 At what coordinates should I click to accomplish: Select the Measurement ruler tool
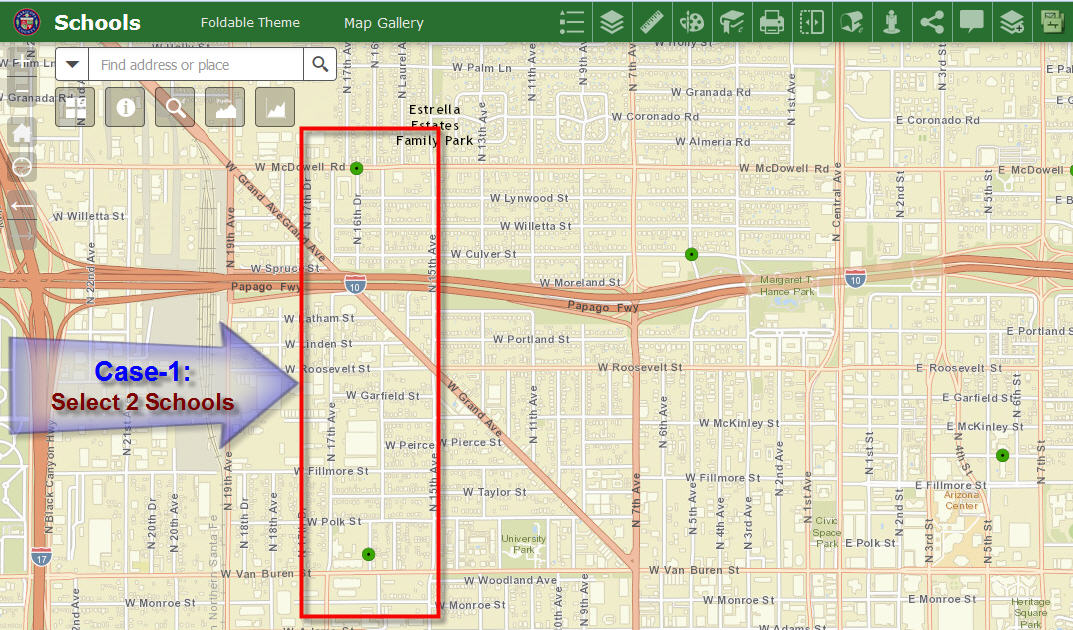(651, 22)
